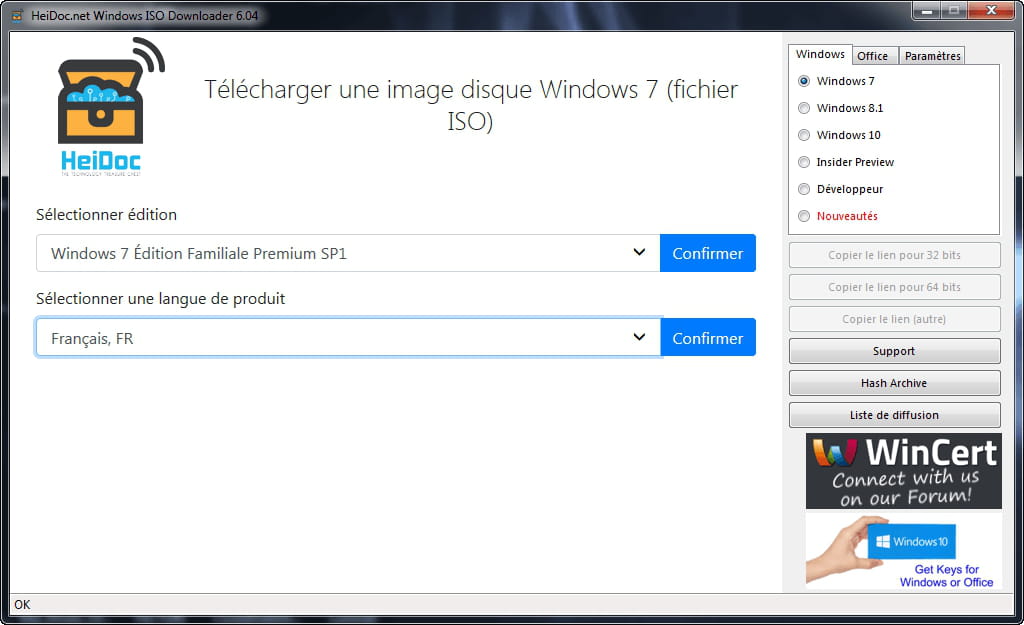The image size is (1024, 625).
Task: Click the app icon in the title bar
Action: pos(17,16)
